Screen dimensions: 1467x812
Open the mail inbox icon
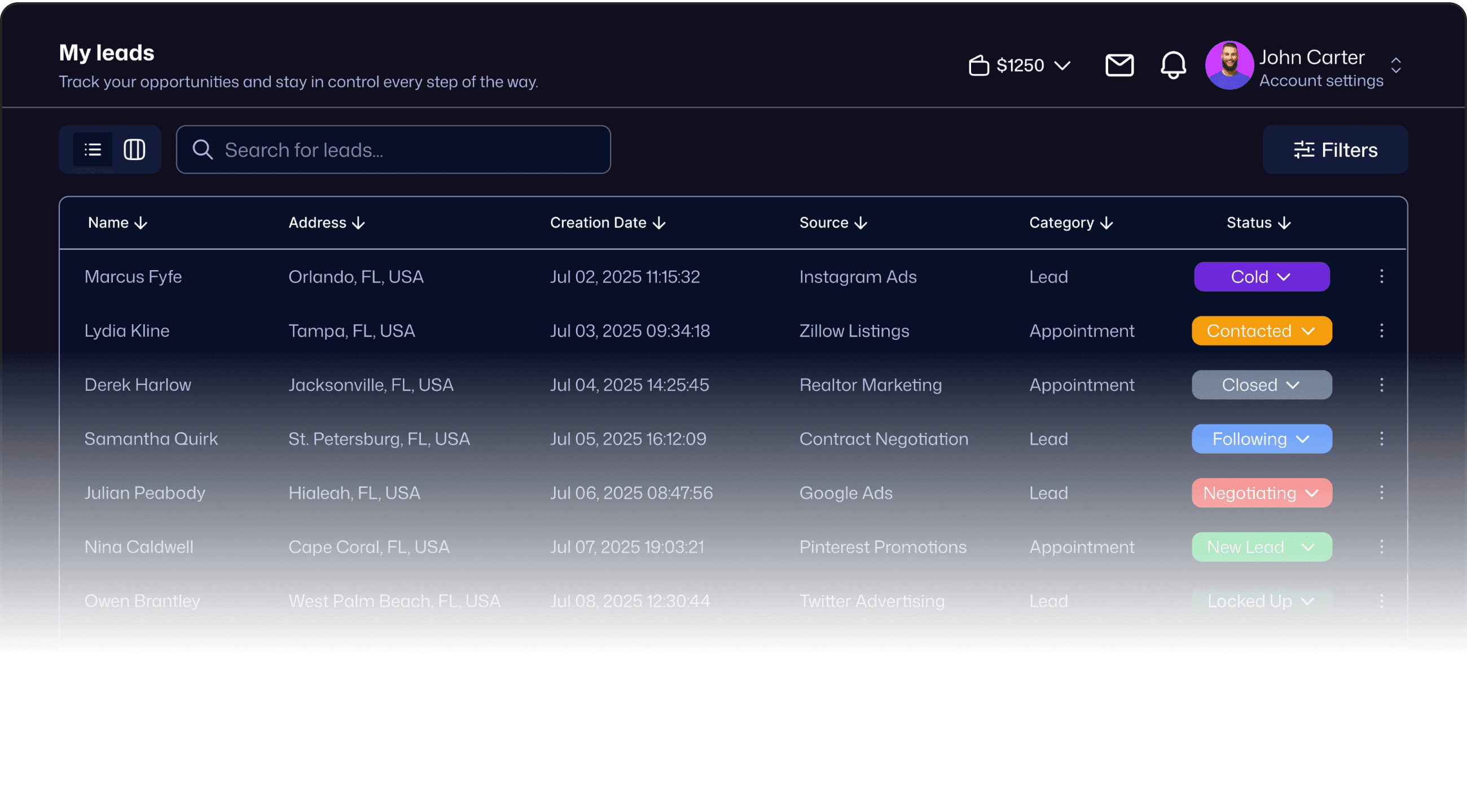(1119, 65)
